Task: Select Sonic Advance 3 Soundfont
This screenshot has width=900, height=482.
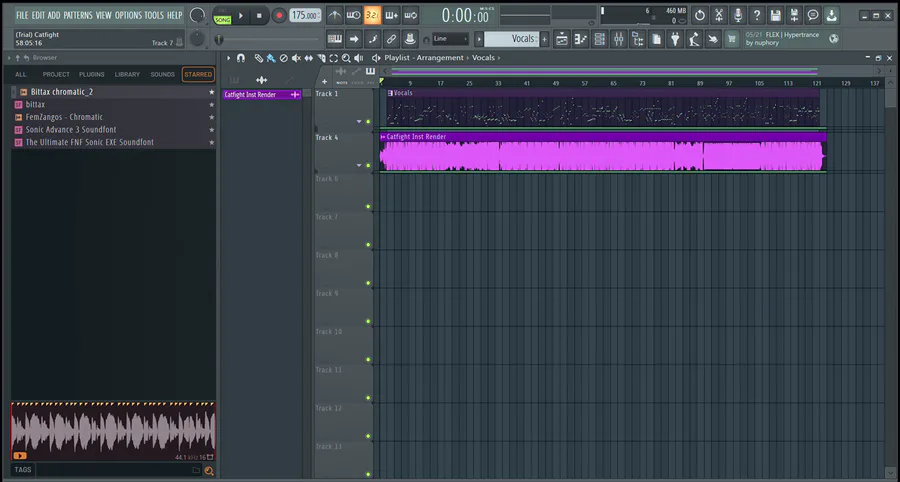Action: point(112,130)
